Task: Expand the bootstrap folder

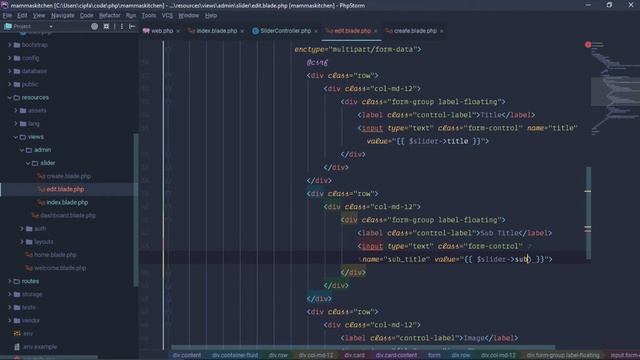Action: click(x=9, y=45)
